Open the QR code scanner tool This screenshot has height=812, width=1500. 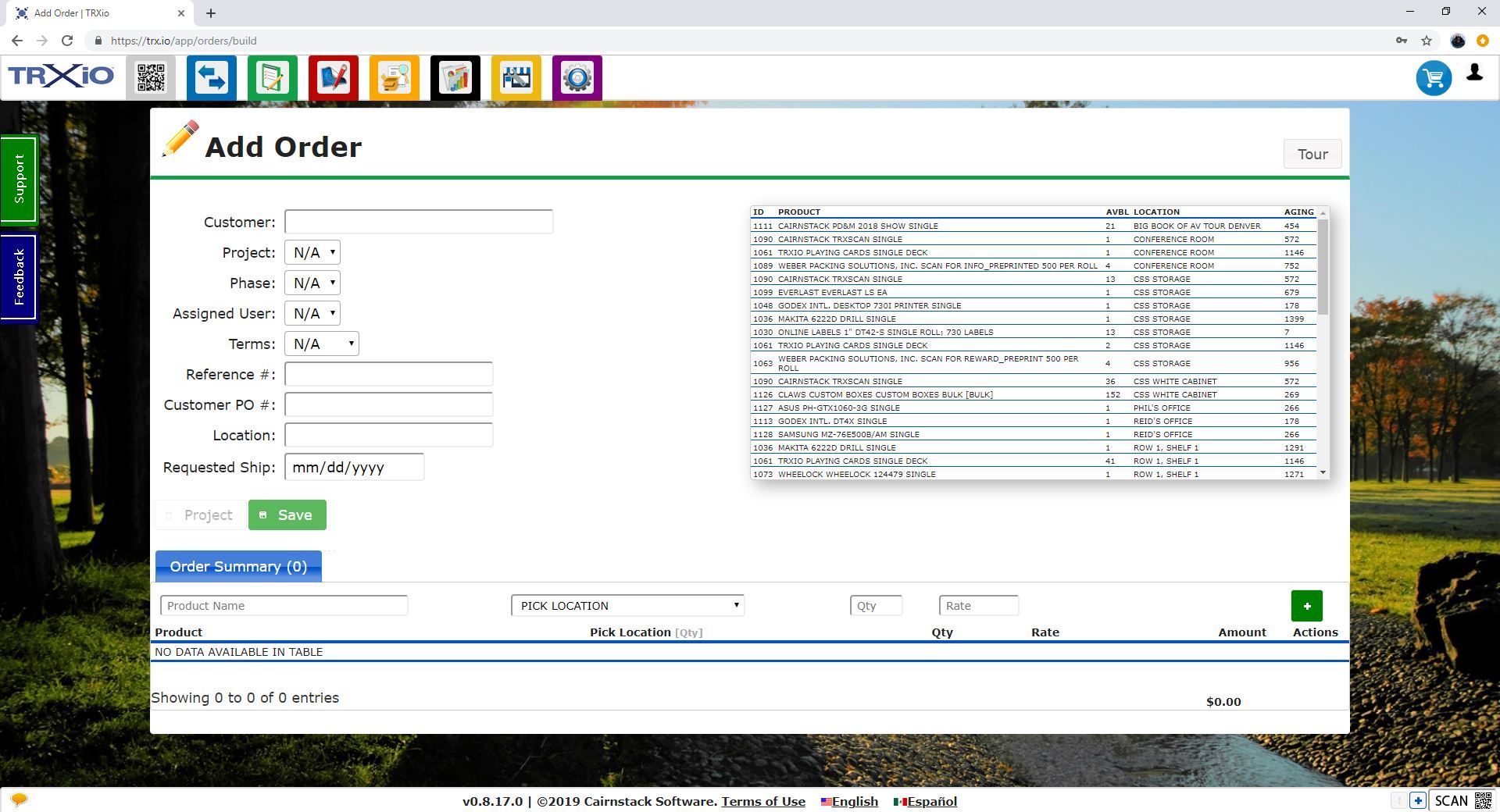click(151, 77)
